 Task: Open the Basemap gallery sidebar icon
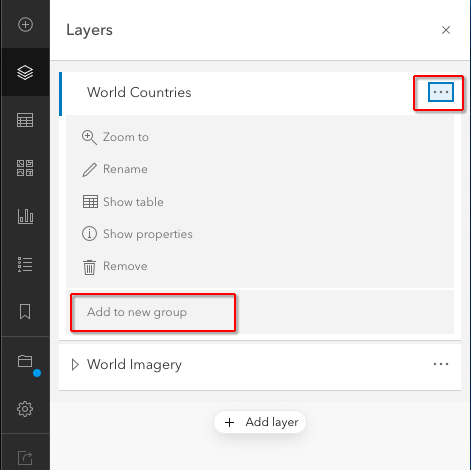pyautogui.click(x=25, y=168)
